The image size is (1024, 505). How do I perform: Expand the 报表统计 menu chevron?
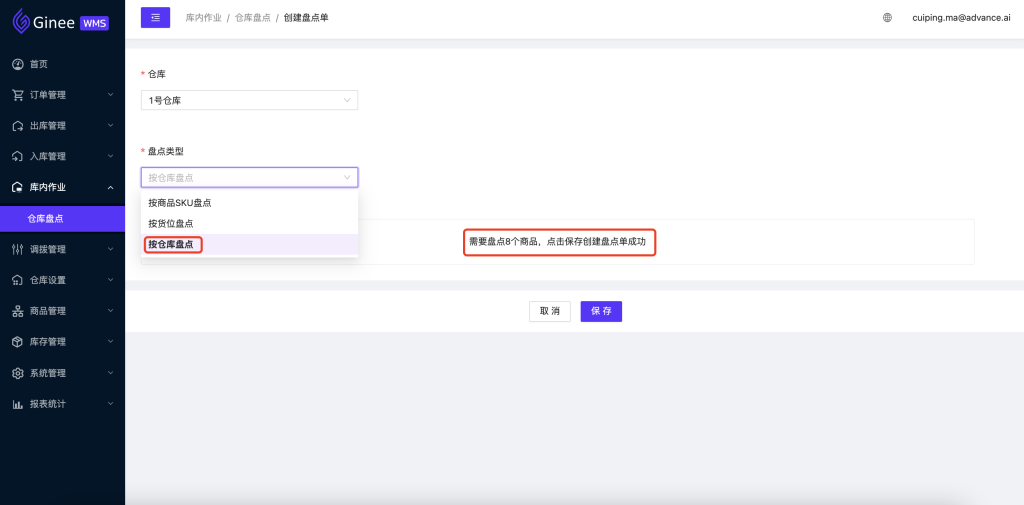click(110, 404)
